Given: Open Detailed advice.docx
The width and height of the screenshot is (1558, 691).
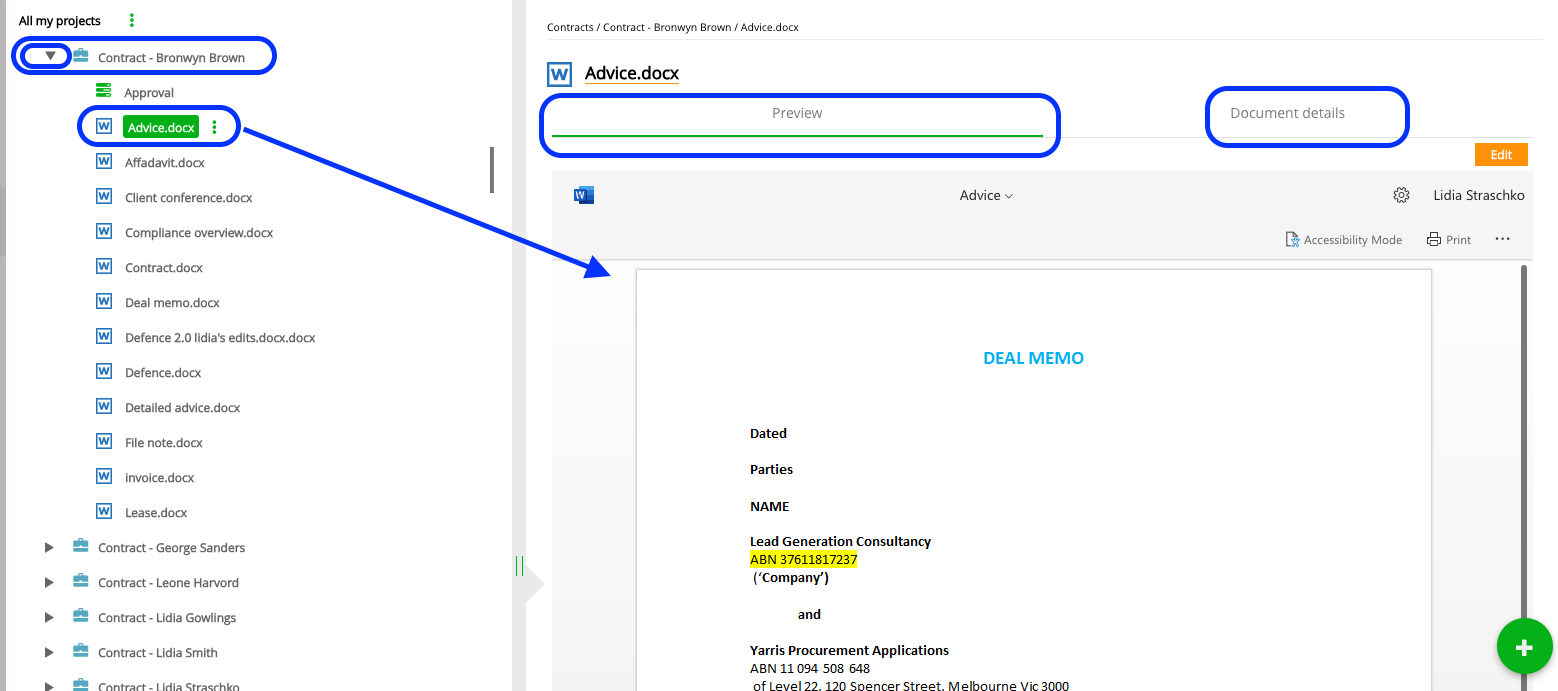Looking at the screenshot, I should tap(182, 407).
